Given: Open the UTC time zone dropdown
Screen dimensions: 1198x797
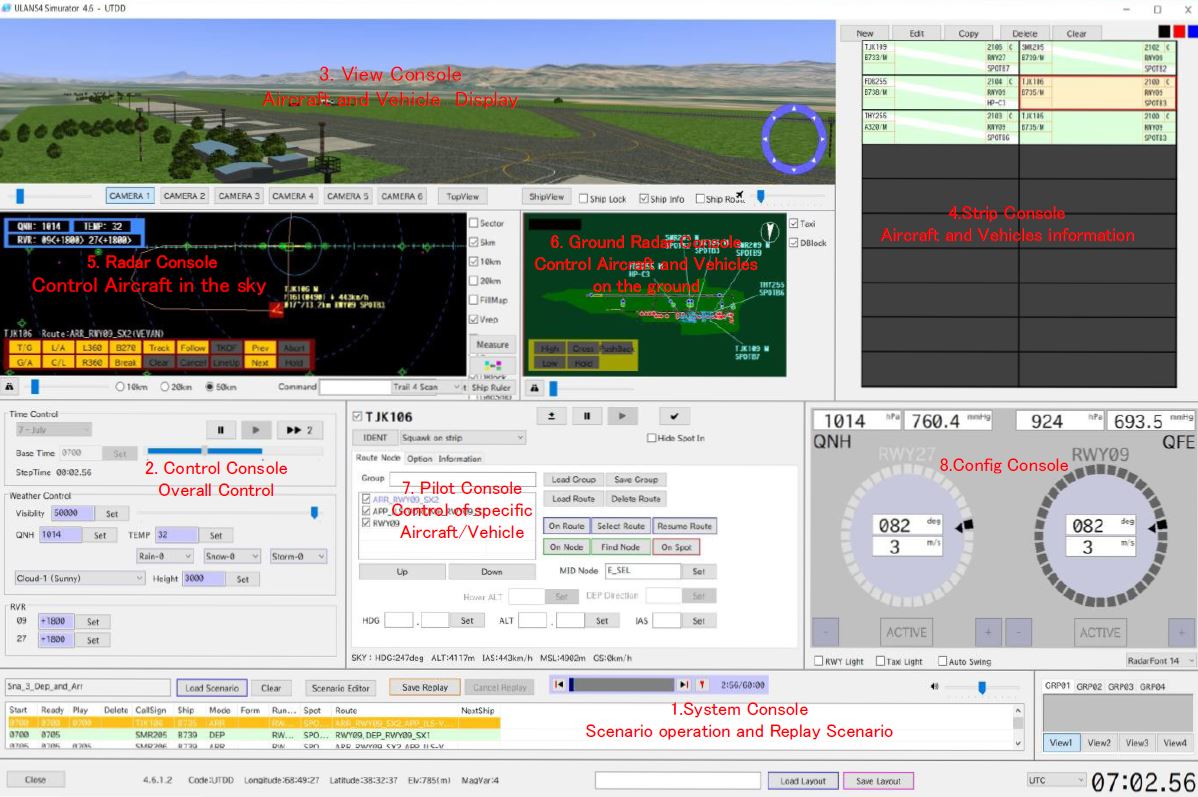Looking at the screenshot, I should click(1056, 780).
